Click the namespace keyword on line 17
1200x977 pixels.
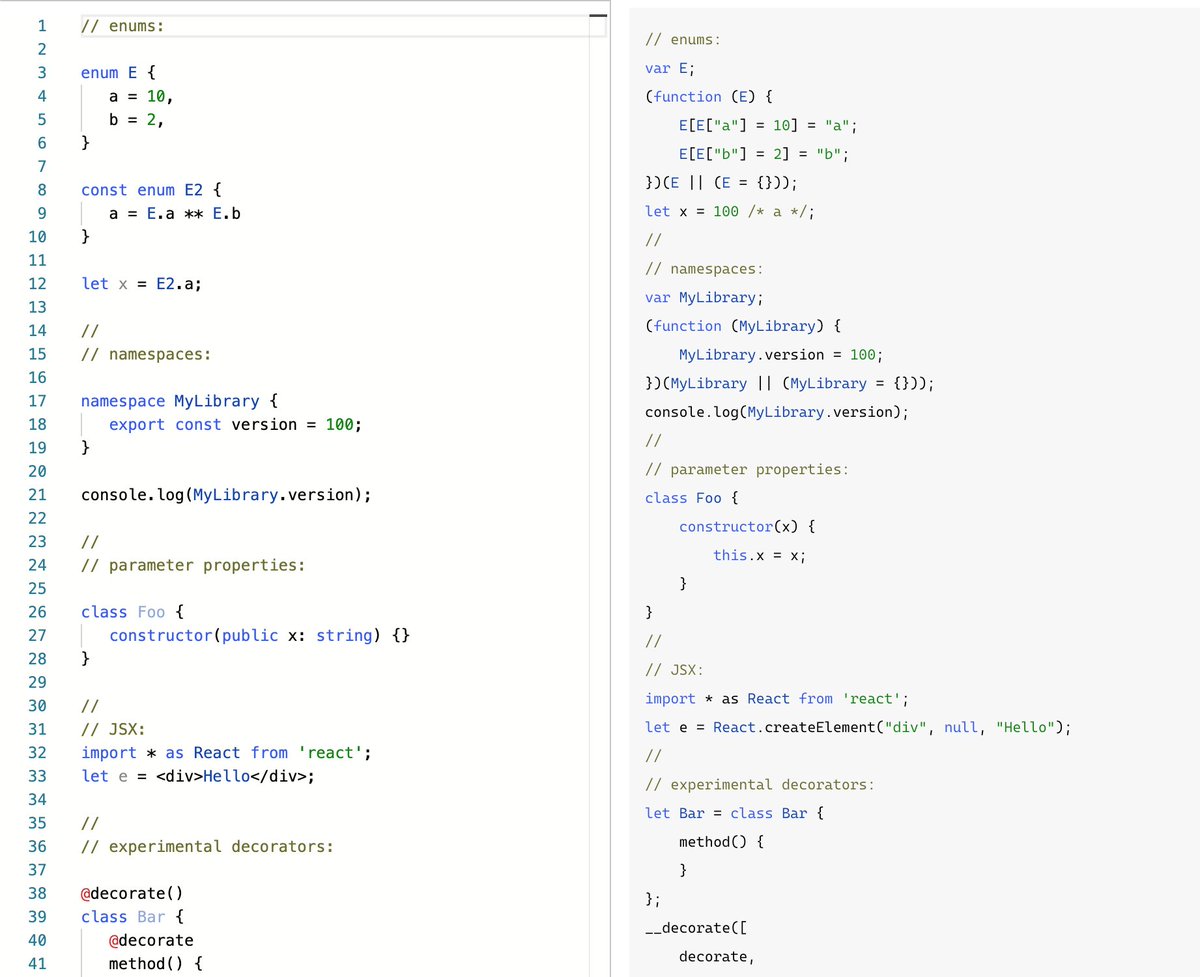click(x=122, y=400)
